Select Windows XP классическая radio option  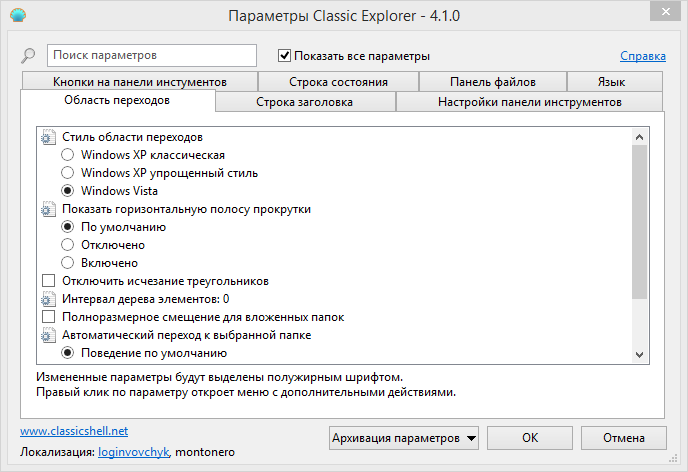click(x=68, y=155)
